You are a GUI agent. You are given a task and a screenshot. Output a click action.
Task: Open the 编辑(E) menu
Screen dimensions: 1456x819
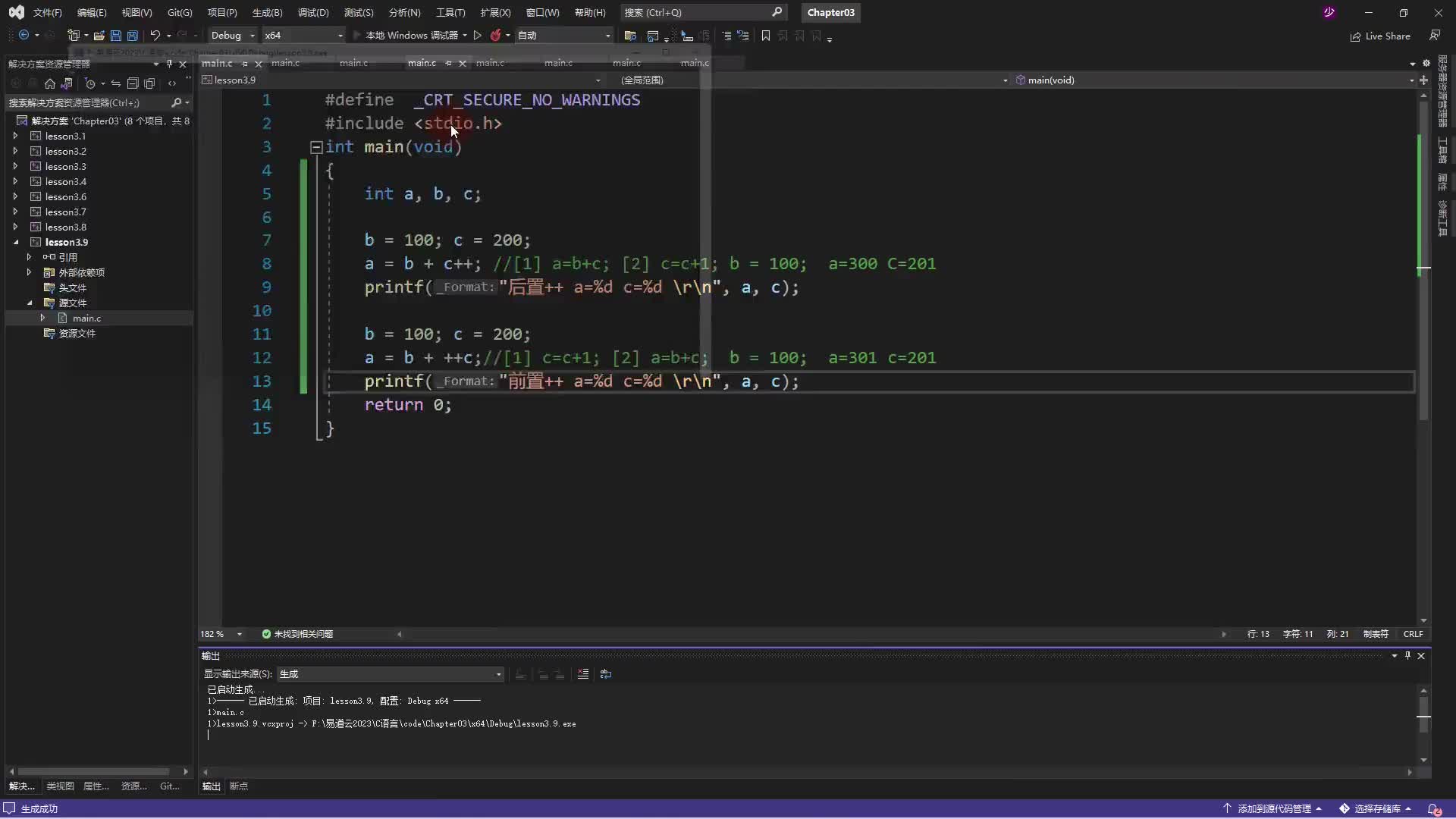pyautogui.click(x=92, y=12)
